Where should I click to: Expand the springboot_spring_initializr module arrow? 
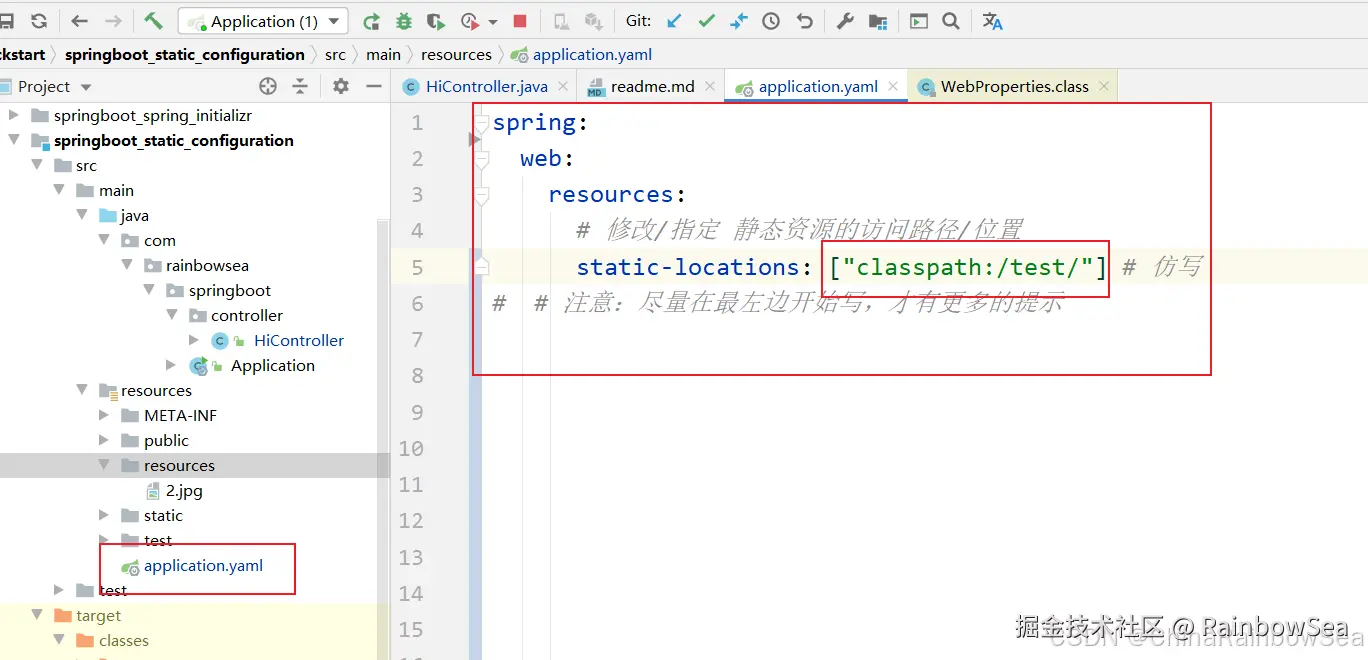point(14,115)
